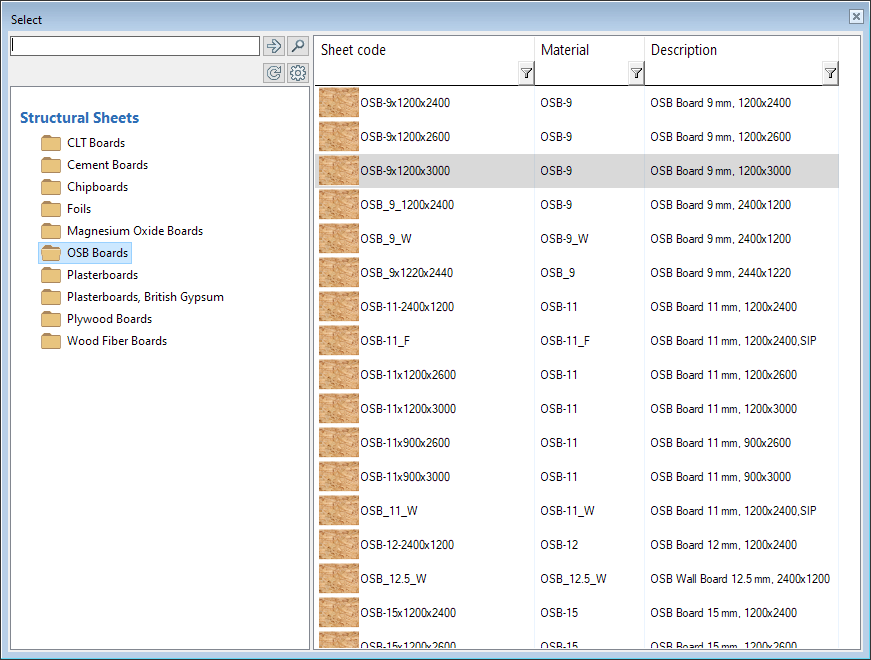This screenshot has width=871, height=660.
Task: Click the magnifier search icon
Action: point(297,46)
